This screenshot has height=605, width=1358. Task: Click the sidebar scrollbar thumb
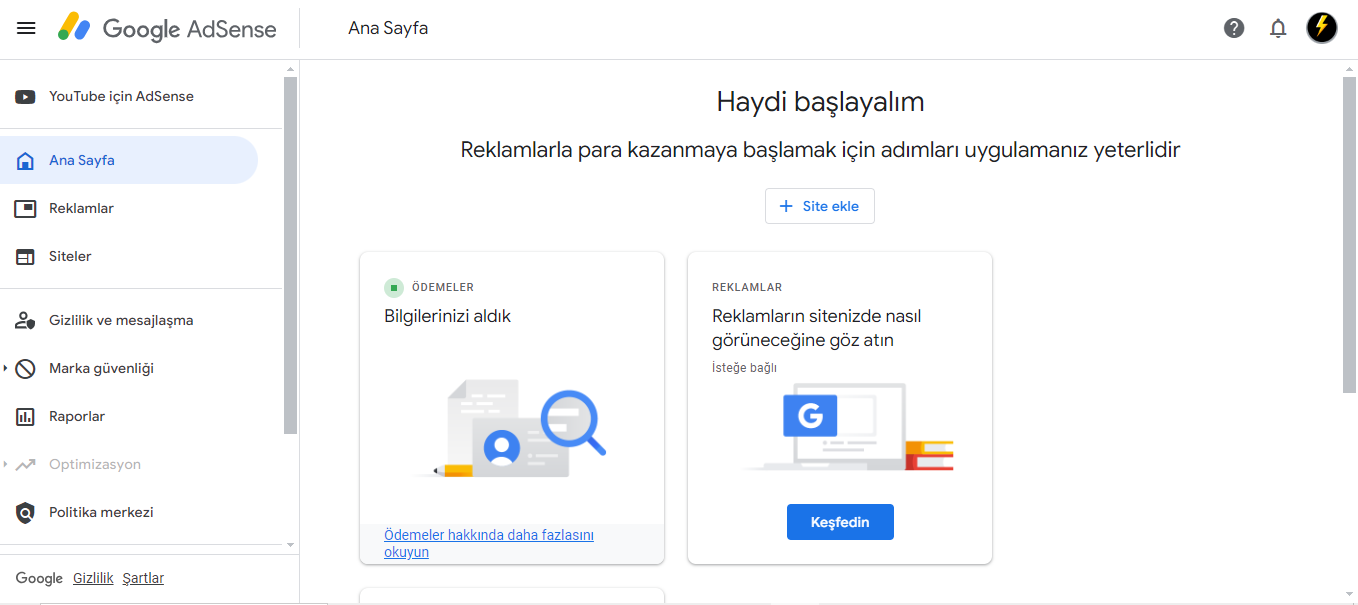click(x=291, y=256)
